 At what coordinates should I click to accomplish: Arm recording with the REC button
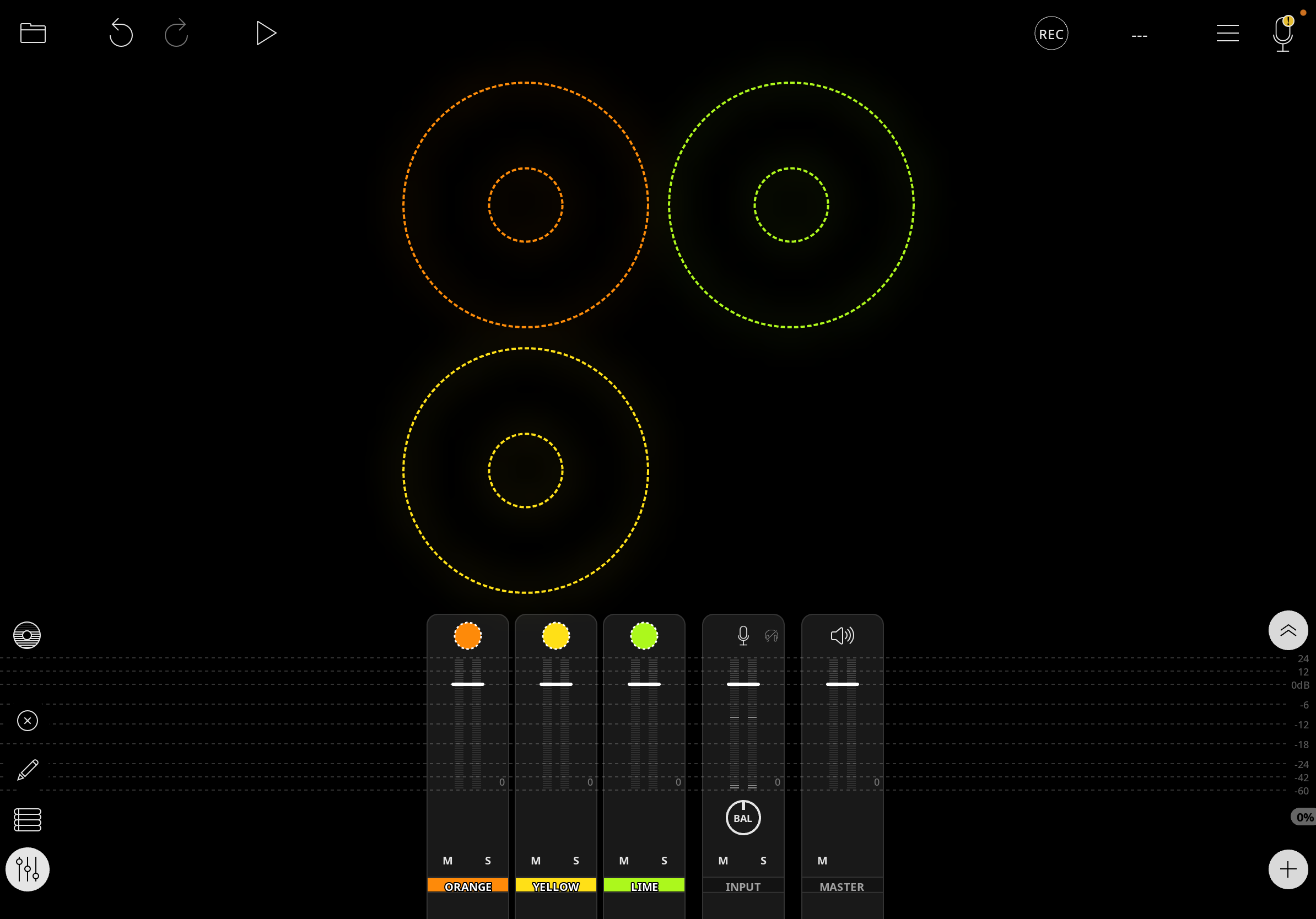(1050, 33)
